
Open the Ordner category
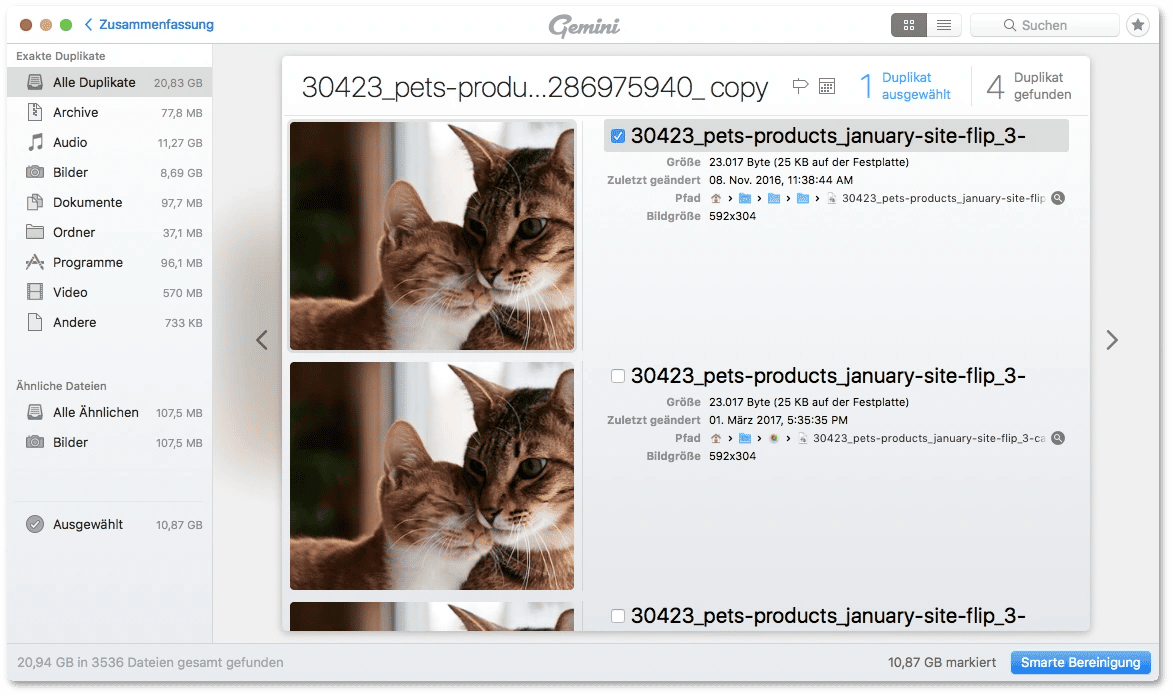[x=109, y=232]
